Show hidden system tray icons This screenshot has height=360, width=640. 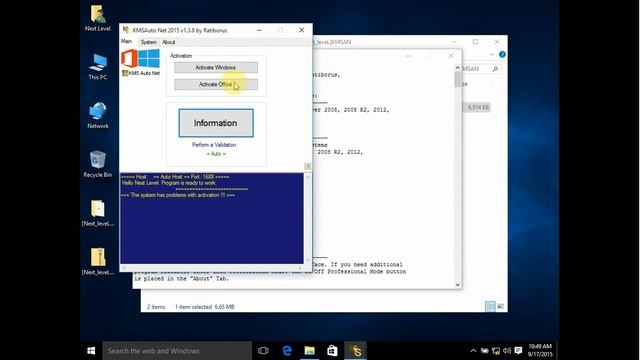[x=473, y=351]
